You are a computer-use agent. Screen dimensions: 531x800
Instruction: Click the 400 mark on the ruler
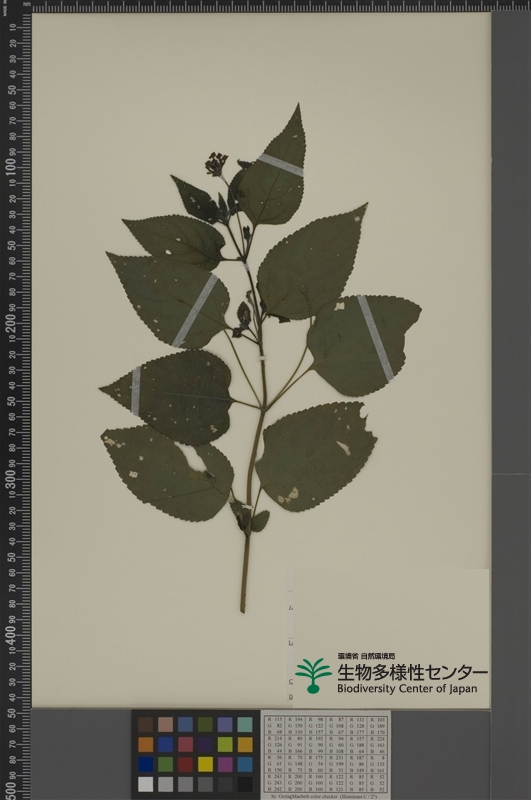pos(11,635)
